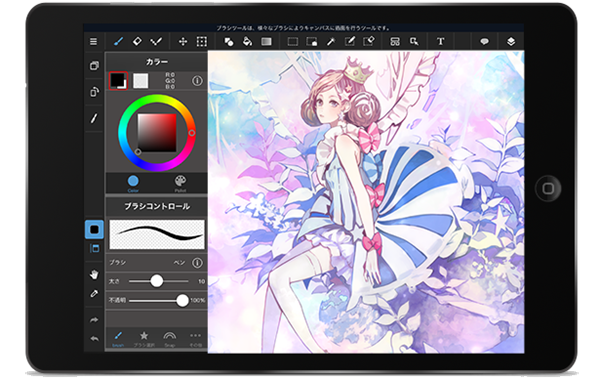The height and width of the screenshot is (378, 600).
Task: Click the brush stroke preview
Action: click(x=157, y=234)
